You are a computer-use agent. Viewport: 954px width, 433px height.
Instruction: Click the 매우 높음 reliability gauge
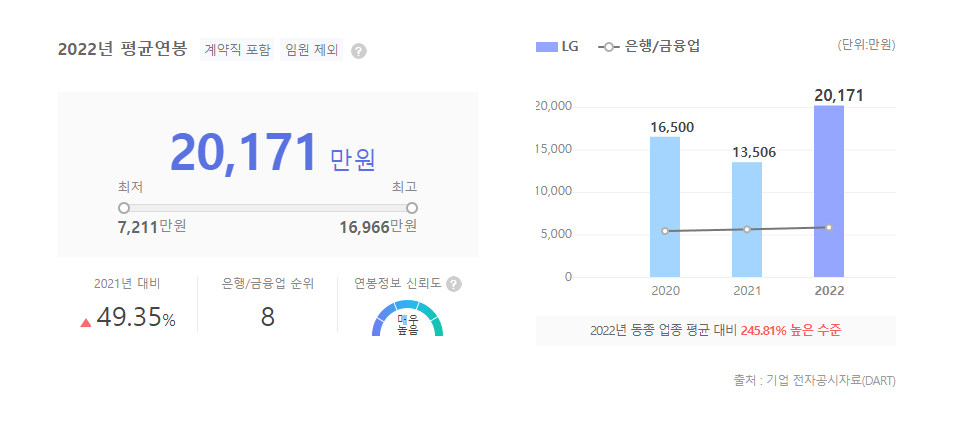click(x=408, y=319)
